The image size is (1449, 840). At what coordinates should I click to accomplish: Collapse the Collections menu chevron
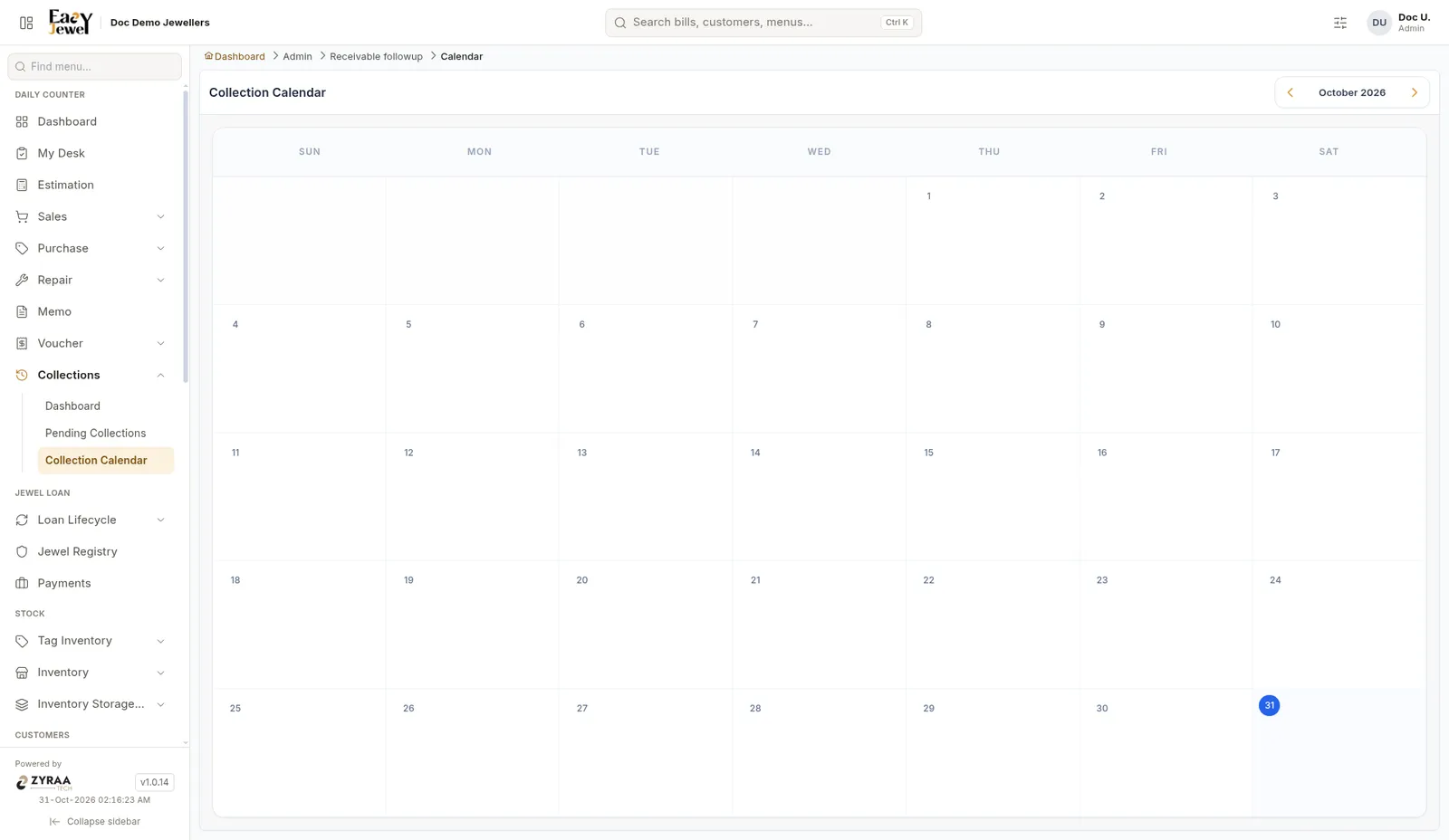point(160,375)
